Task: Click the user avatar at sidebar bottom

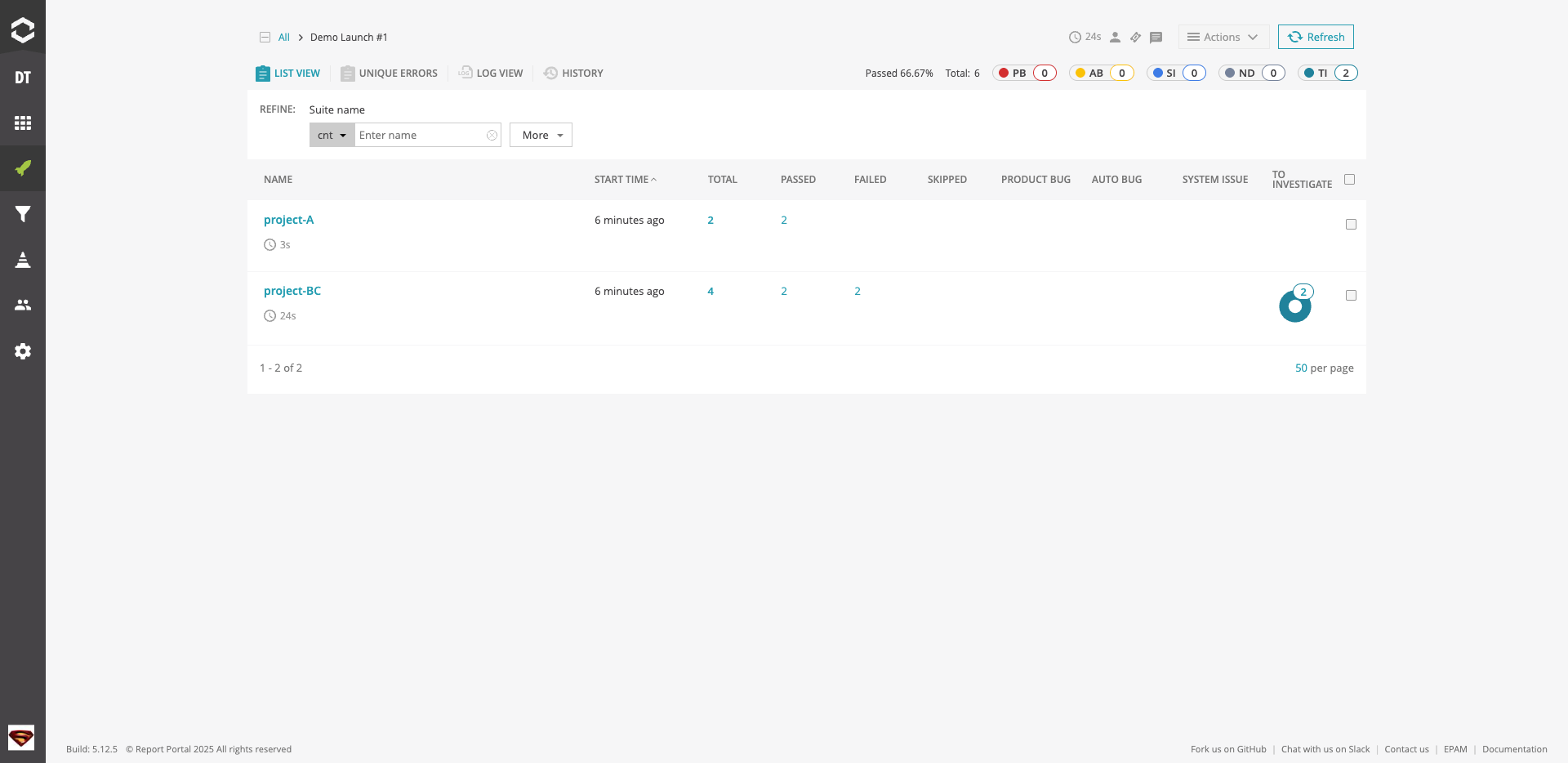Action: coord(21,738)
